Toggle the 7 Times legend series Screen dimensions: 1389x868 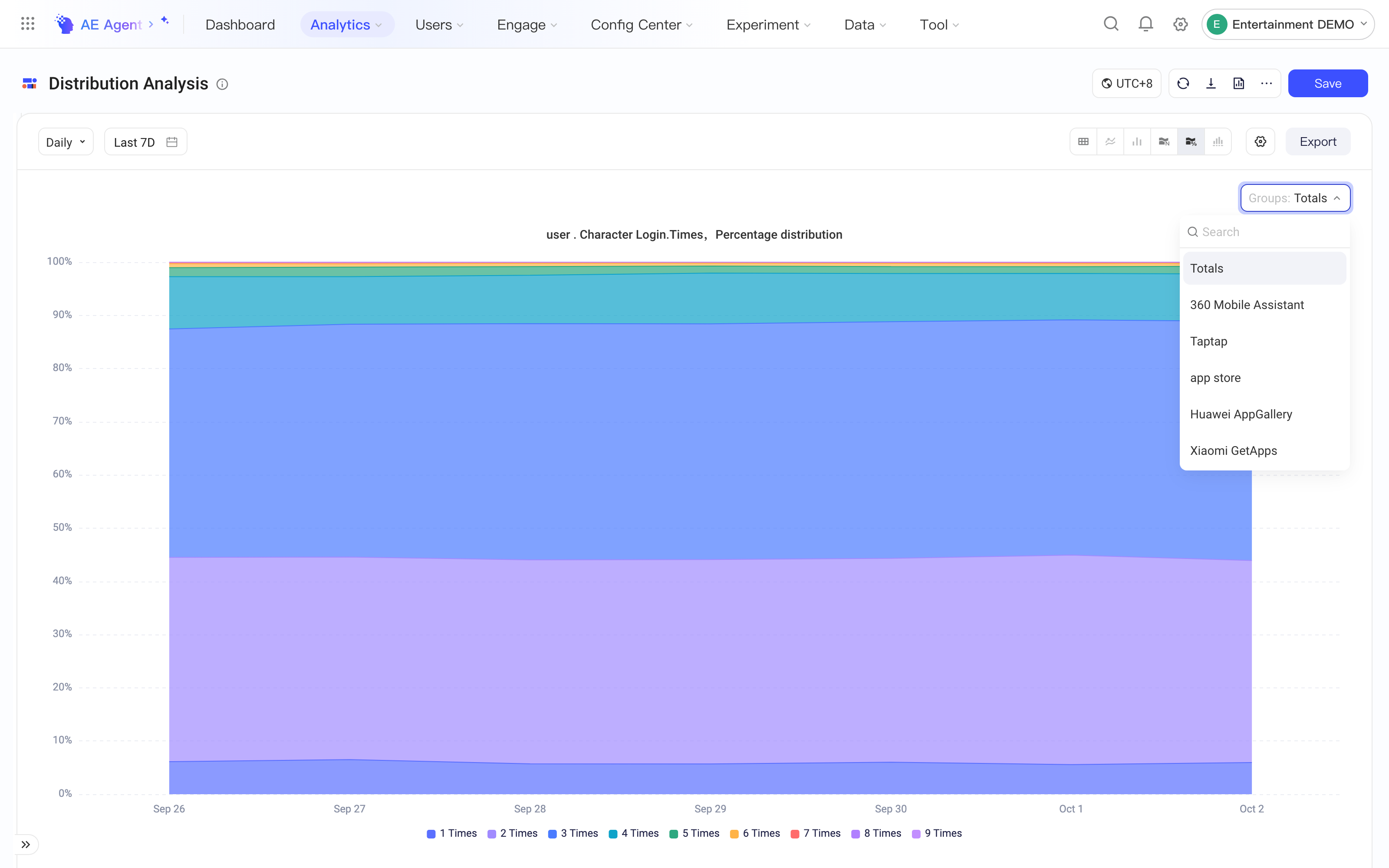[x=816, y=834]
